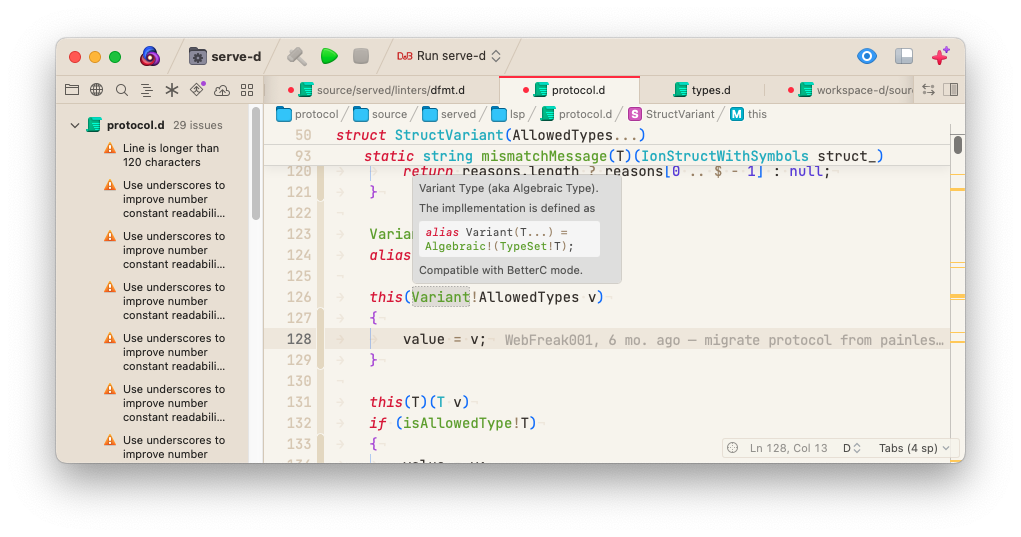Viewport: 1021px width, 537px height.
Task: Open the Nova app logo menu
Action: [150, 57]
